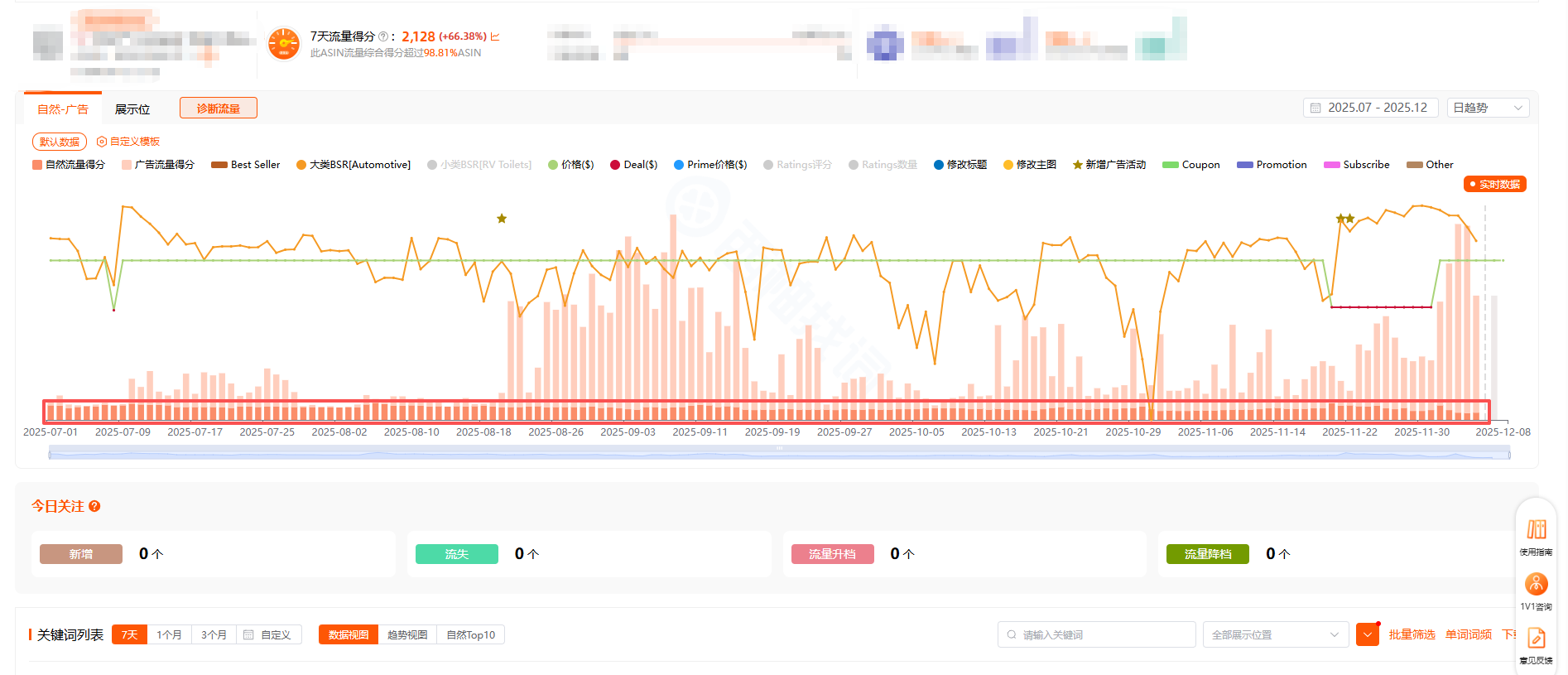Open the 日趋势 trend dropdown

1487,108
